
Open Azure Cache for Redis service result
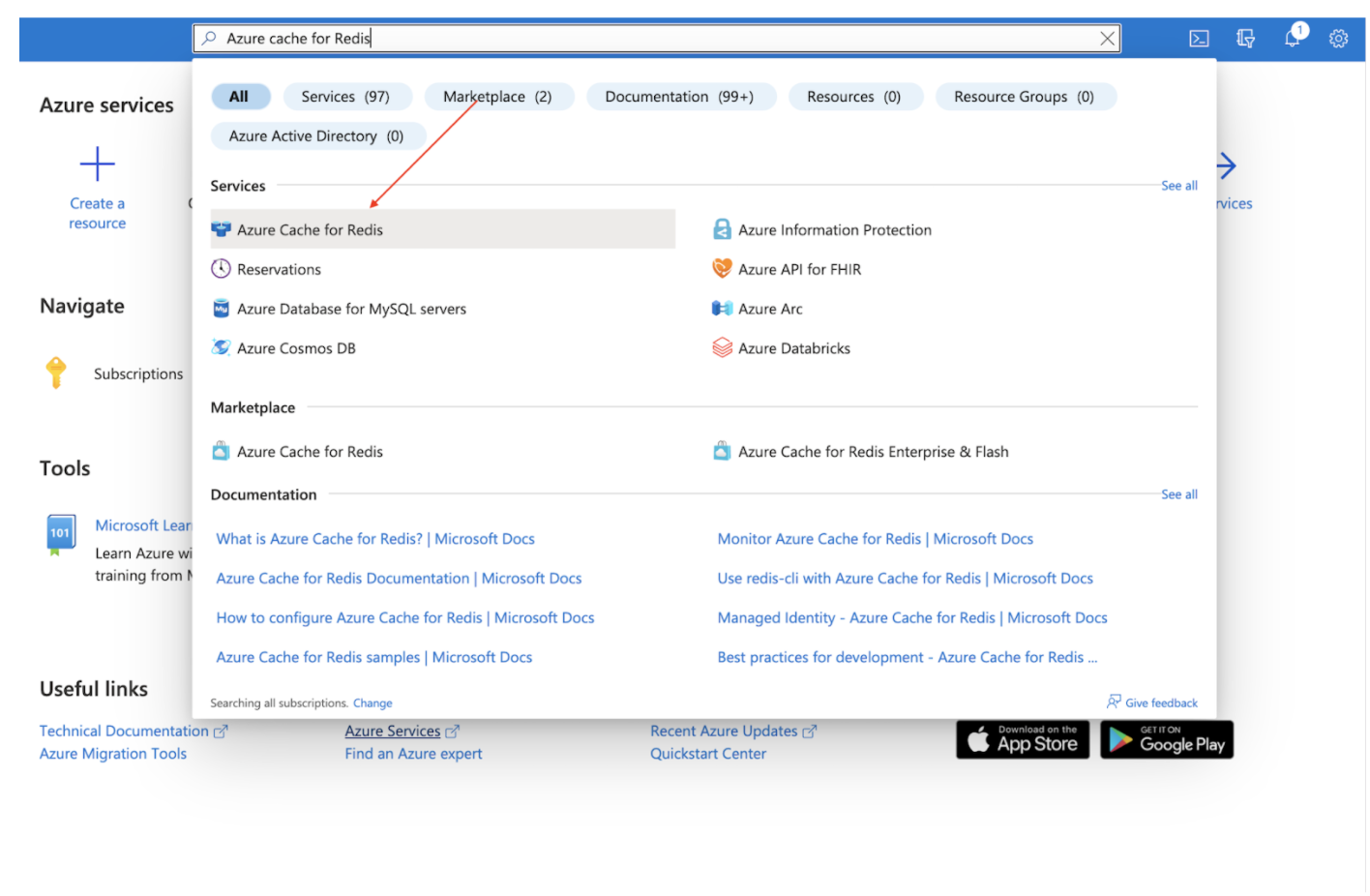pyautogui.click(x=443, y=229)
